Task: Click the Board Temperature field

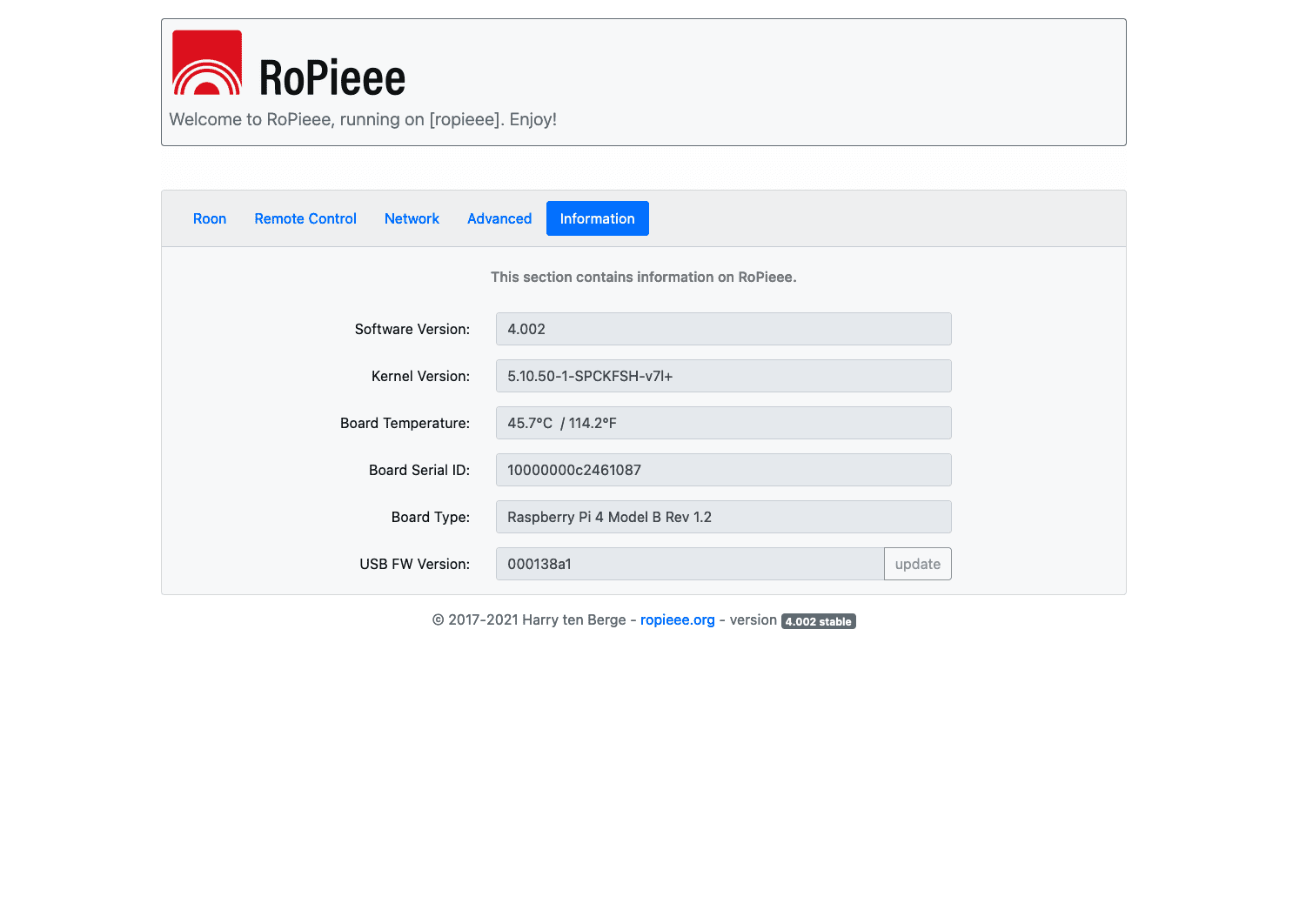Action: coord(724,423)
